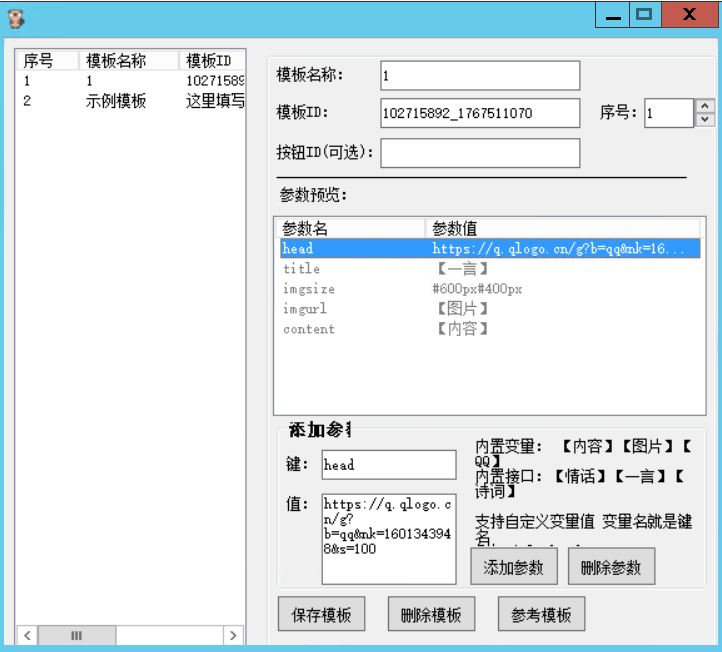The image size is (722, 652).
Task: Select template row named 1
Action: tap(90, 81)
